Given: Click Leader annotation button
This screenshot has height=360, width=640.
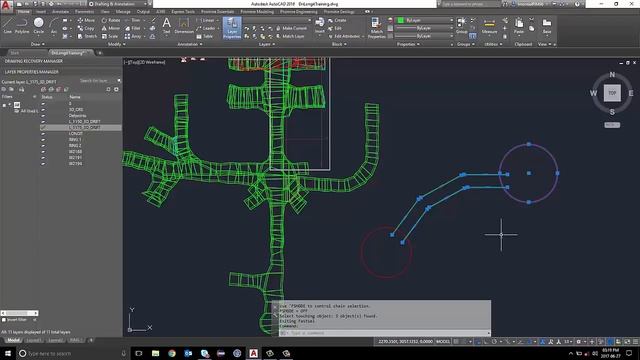Looking at the screenshot, I should (206, 28).
